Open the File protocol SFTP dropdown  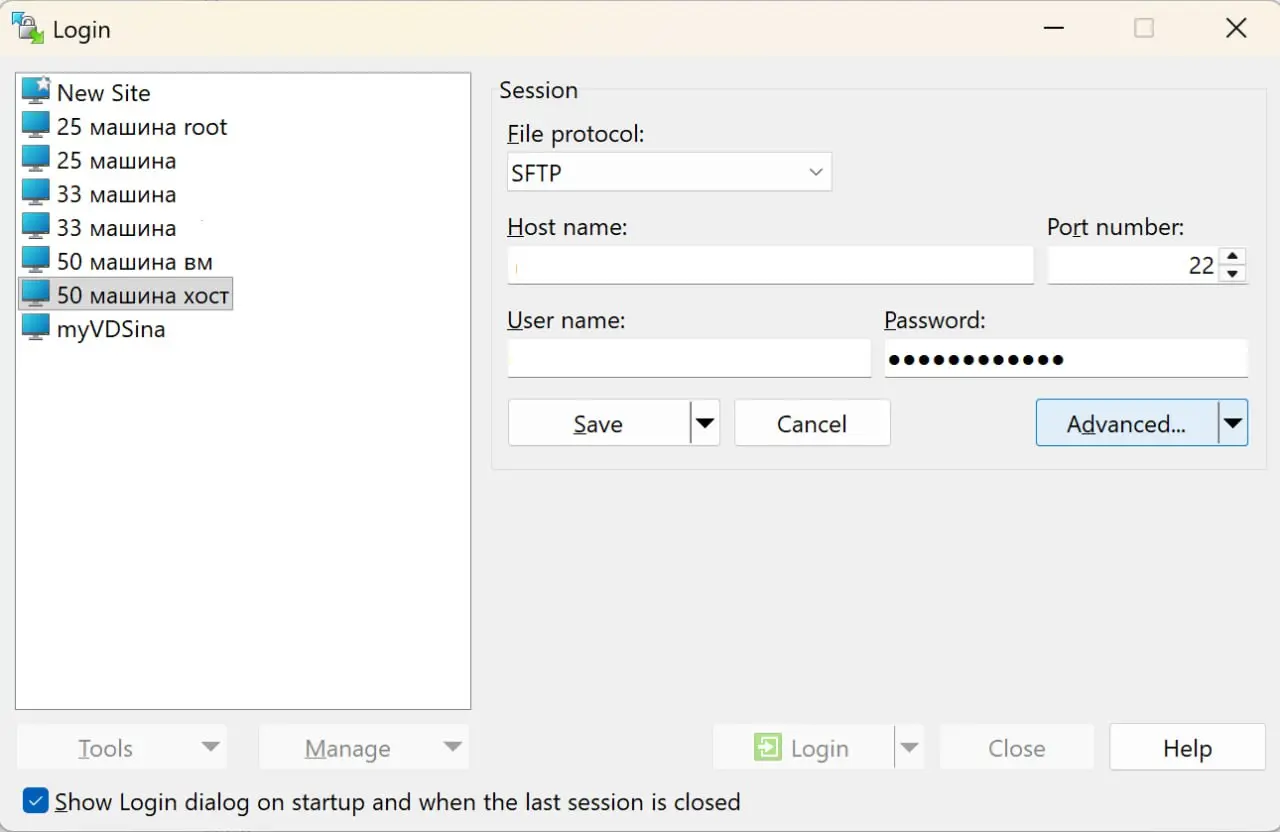click(669, 172)
